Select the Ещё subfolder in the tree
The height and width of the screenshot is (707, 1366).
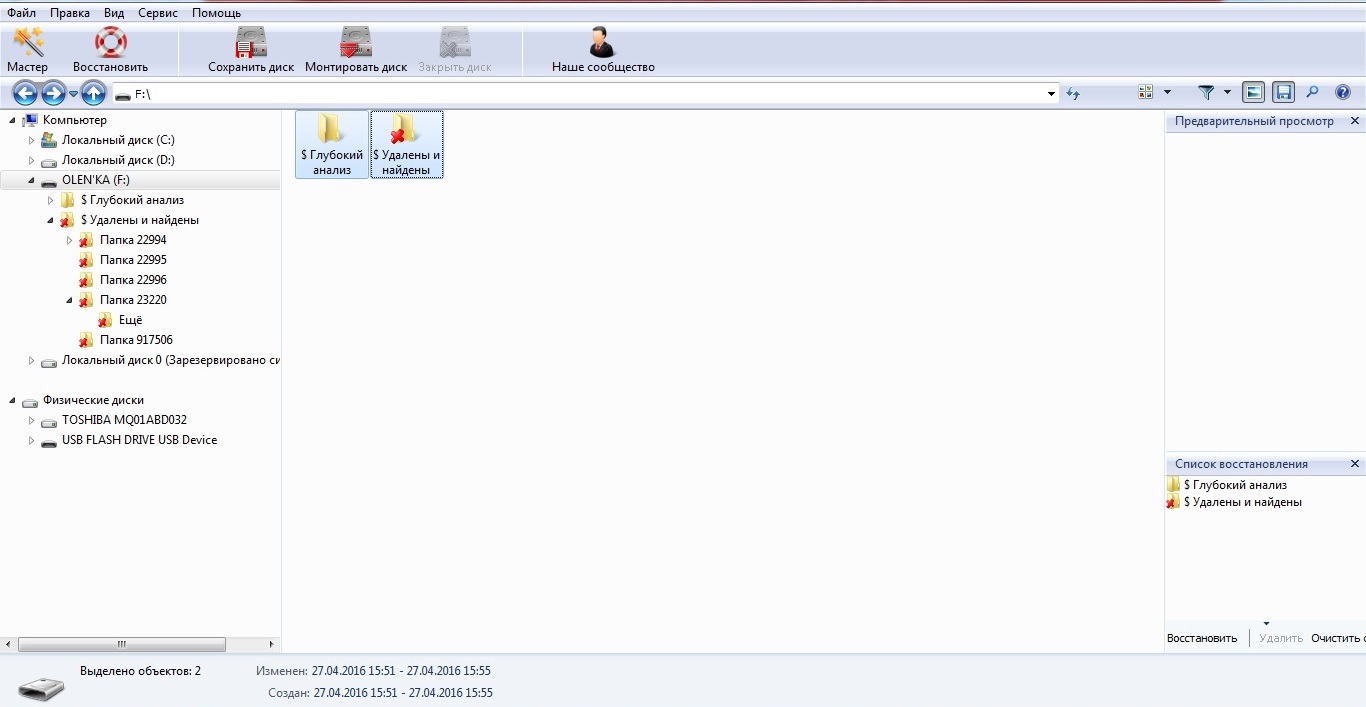pyautogui.click(x=130, y=320)
